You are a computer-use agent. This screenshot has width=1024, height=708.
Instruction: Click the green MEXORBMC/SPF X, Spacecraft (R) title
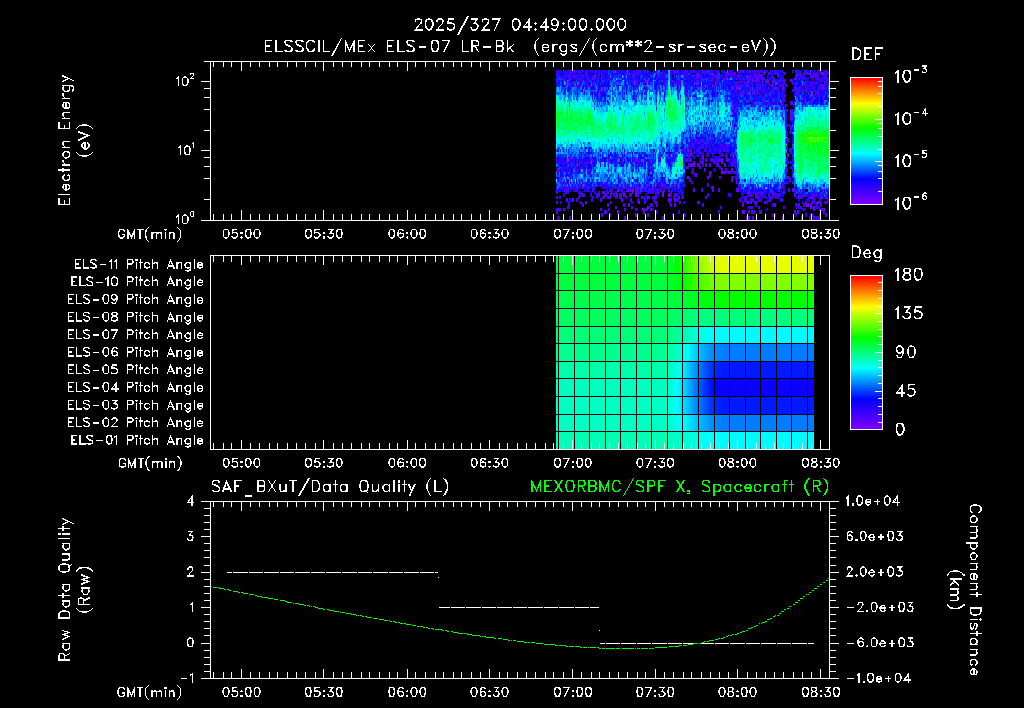tap(679, 487)
